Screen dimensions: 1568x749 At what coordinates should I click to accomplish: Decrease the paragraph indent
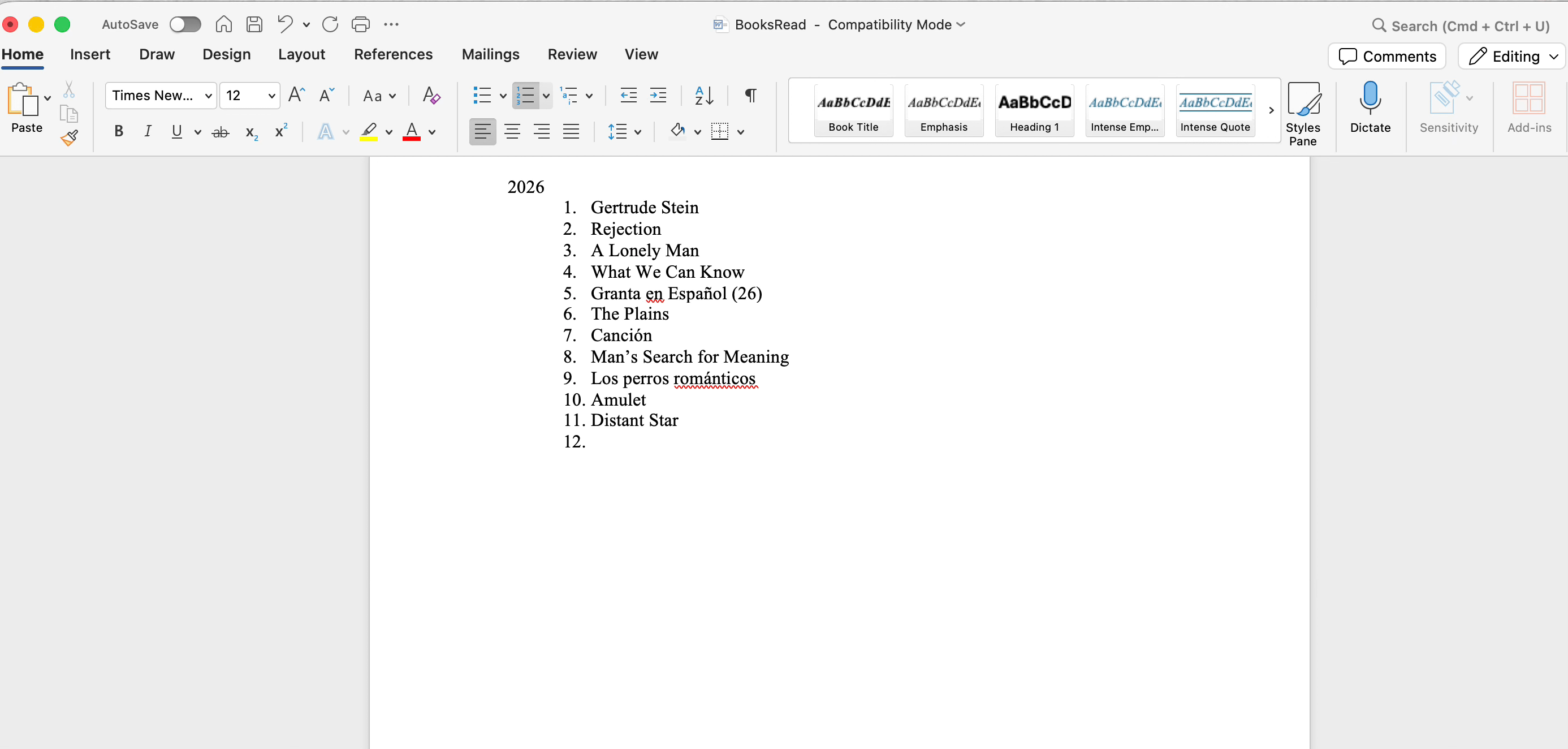pos(628,95)
